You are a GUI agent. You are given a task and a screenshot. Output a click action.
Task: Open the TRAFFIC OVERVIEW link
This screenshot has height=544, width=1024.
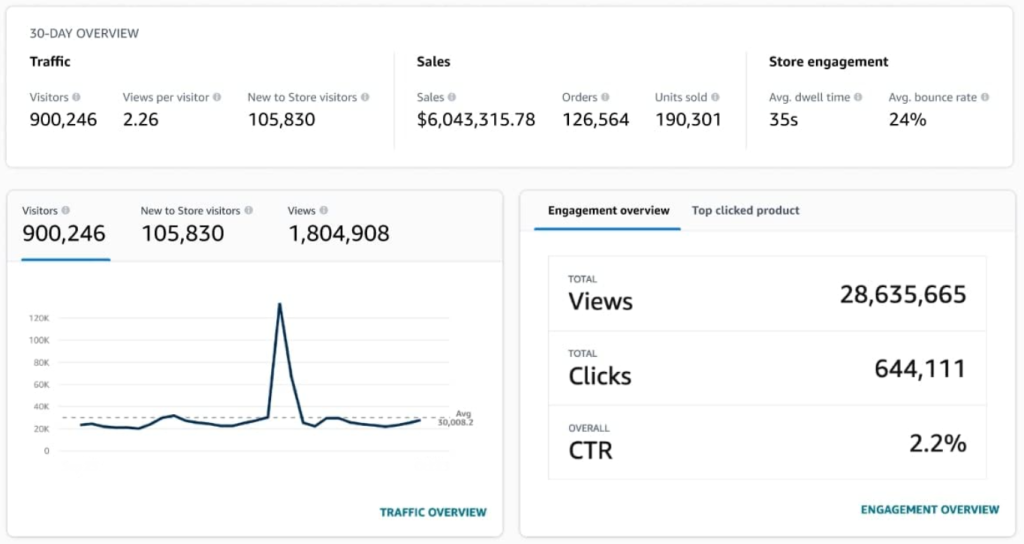pos(433,512)
